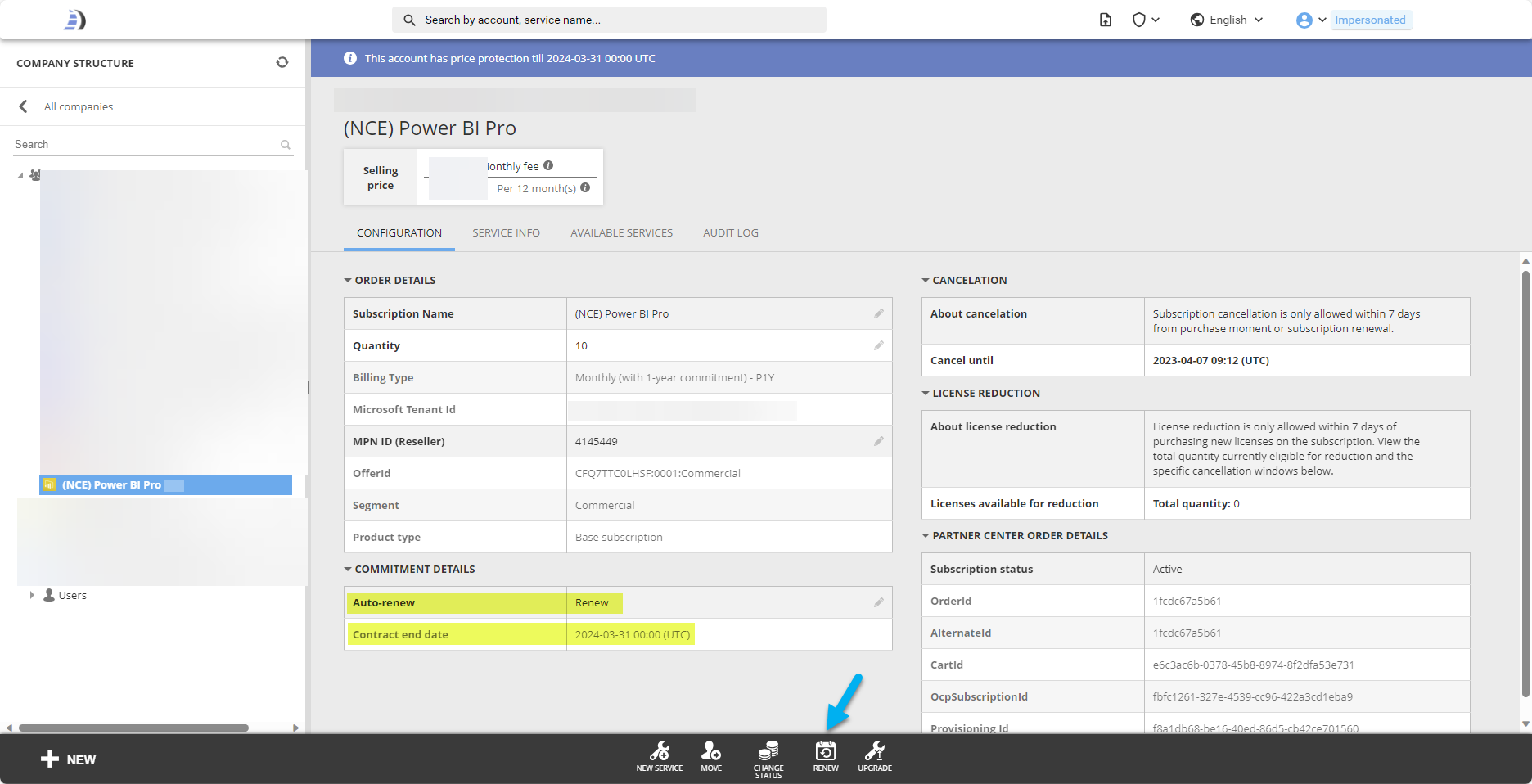Click the sidebar horizontal scrollbar
Viewport: 1532px width, 784px height.
[x=133, y=728]
